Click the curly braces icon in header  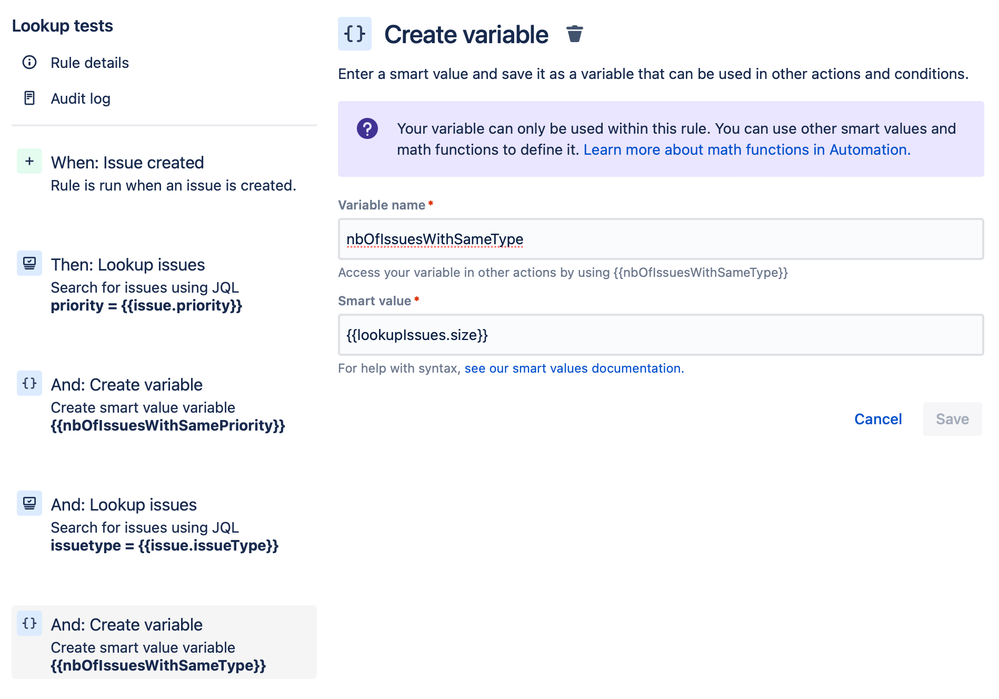[354, 34]
